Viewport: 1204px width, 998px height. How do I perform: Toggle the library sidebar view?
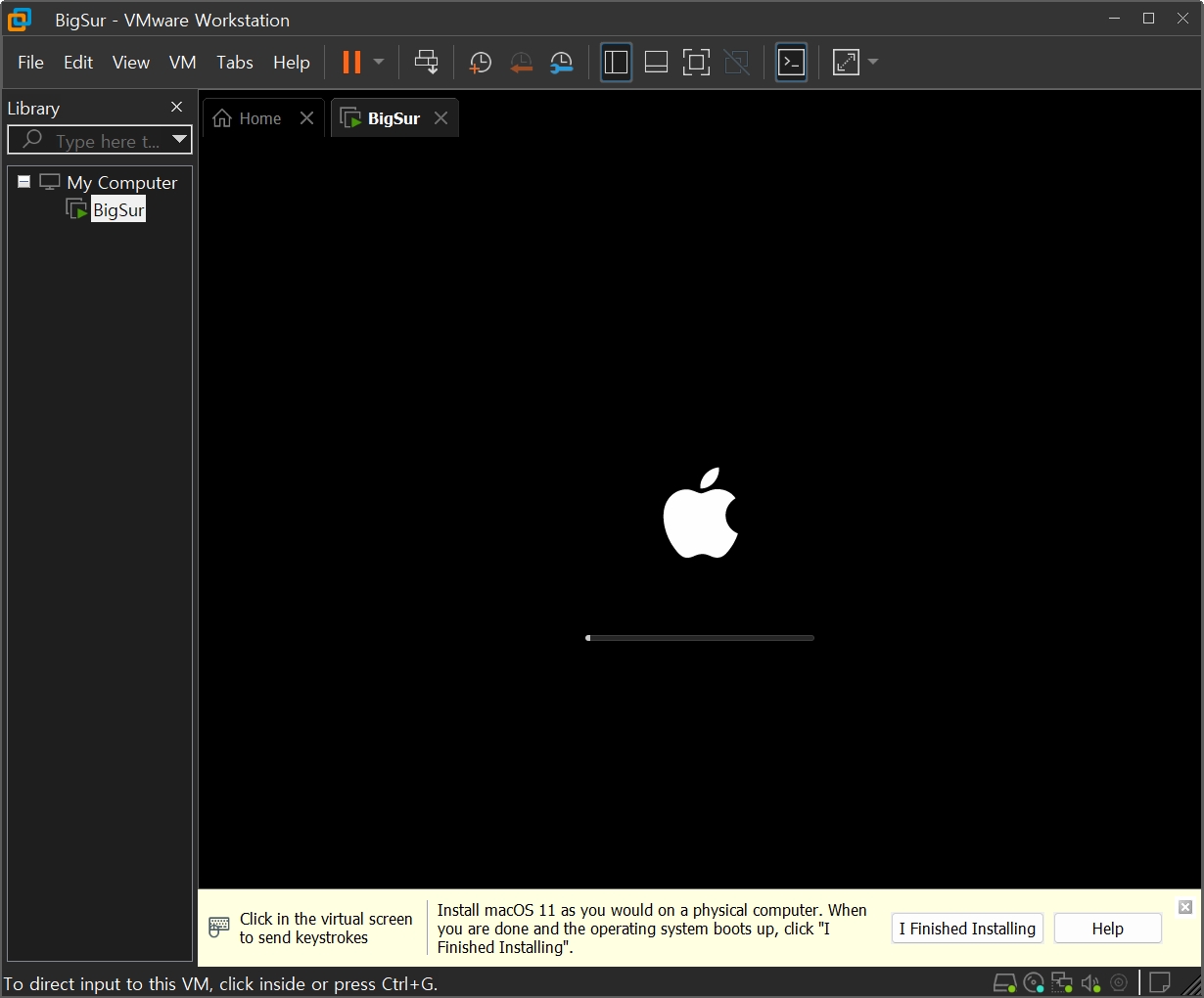tap(616, 63)
